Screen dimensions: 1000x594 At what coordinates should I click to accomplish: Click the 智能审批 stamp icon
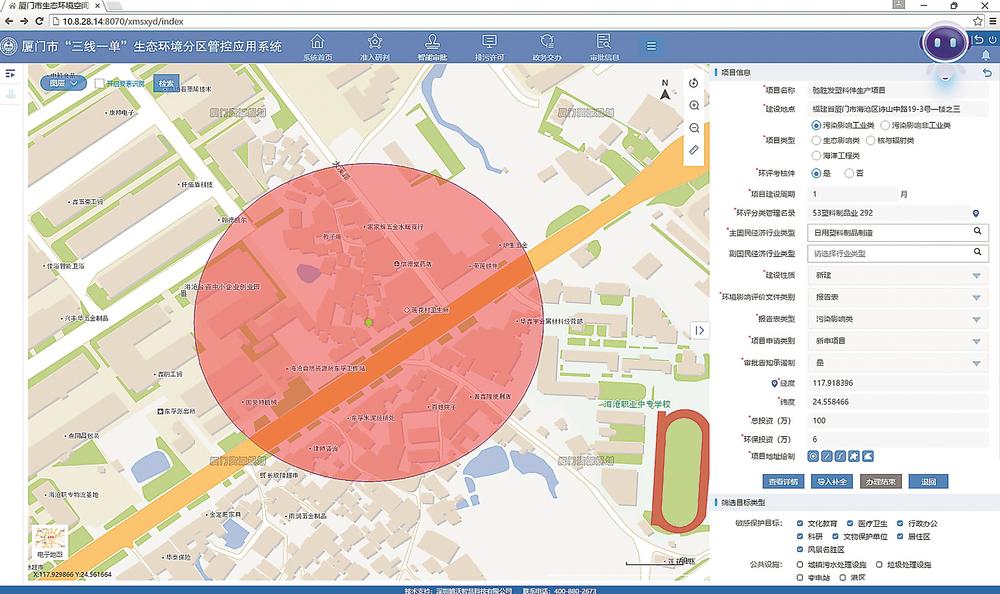[x=432, y=42]
